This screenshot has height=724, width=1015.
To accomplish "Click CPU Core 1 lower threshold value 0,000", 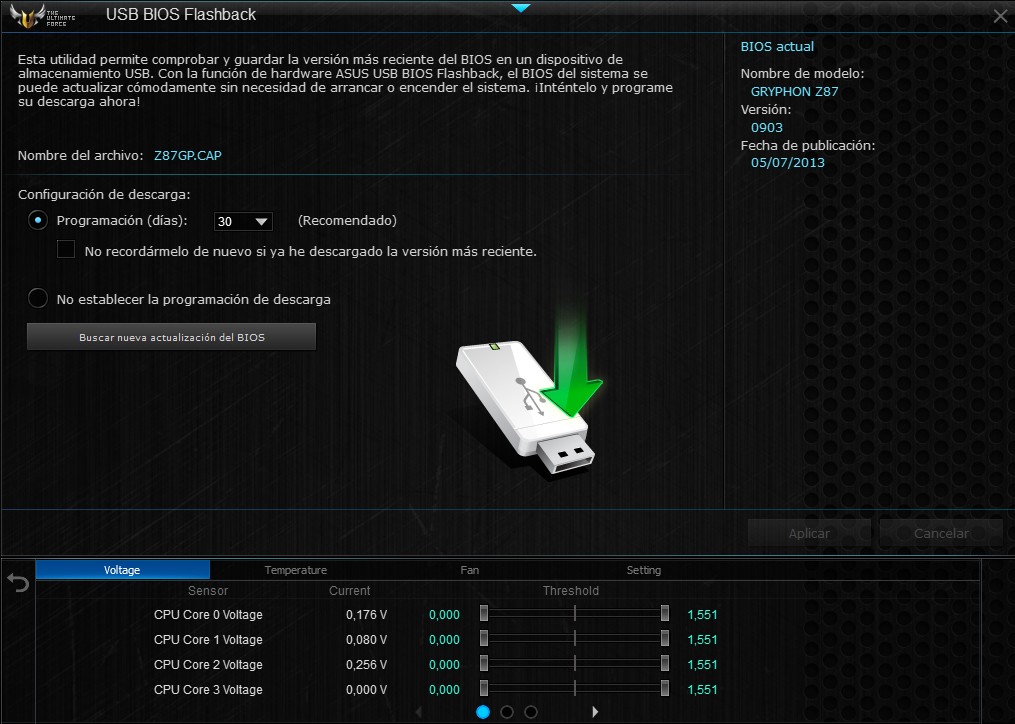I will click(x=444, y=640).
